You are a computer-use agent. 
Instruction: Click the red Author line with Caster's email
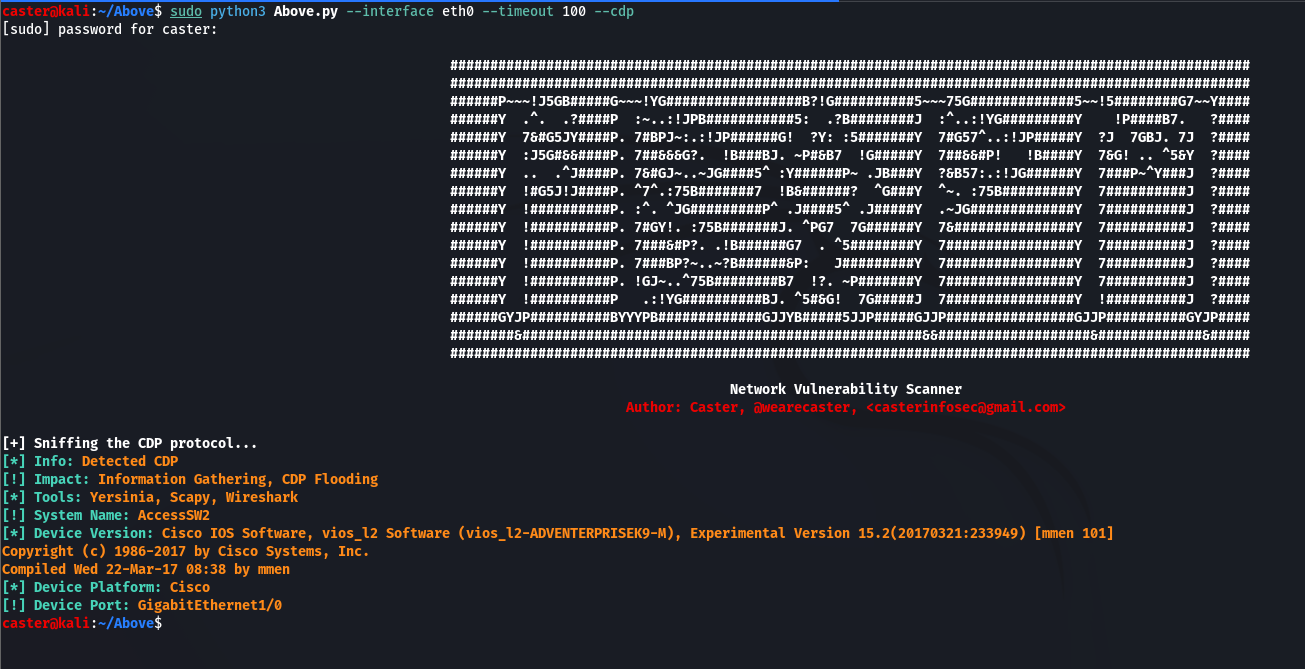(x=846, y=407)
